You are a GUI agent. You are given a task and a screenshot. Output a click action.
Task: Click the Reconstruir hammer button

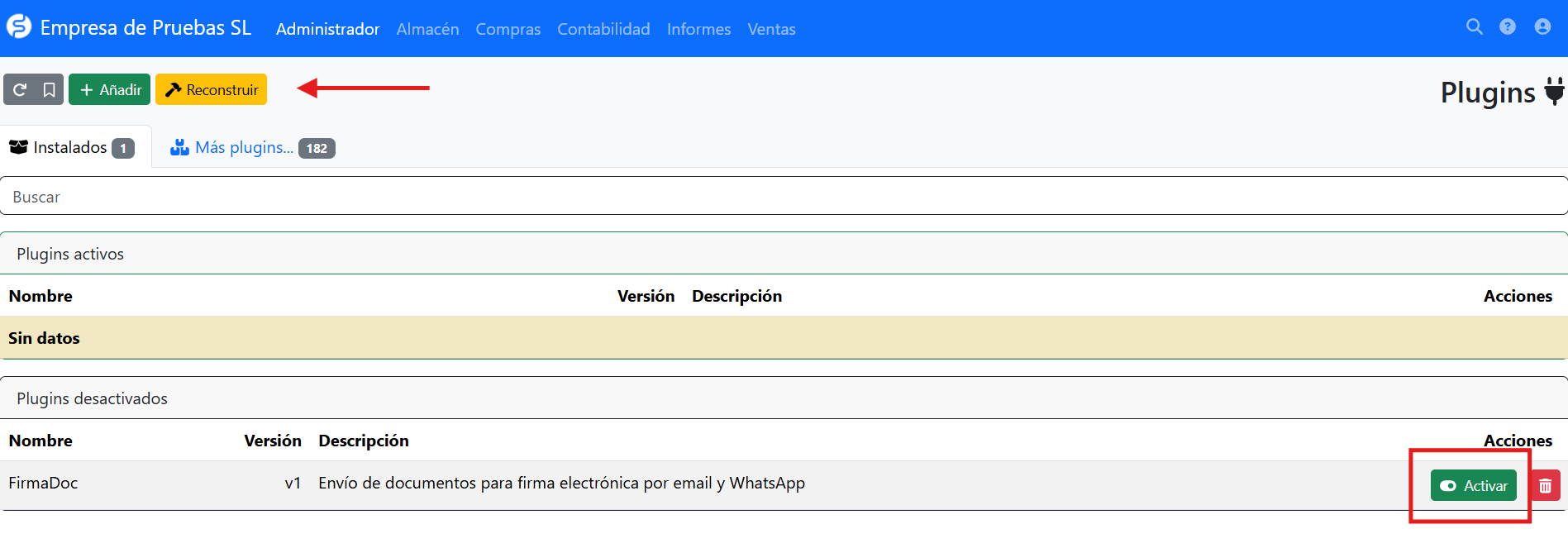(x=212, y=89)
